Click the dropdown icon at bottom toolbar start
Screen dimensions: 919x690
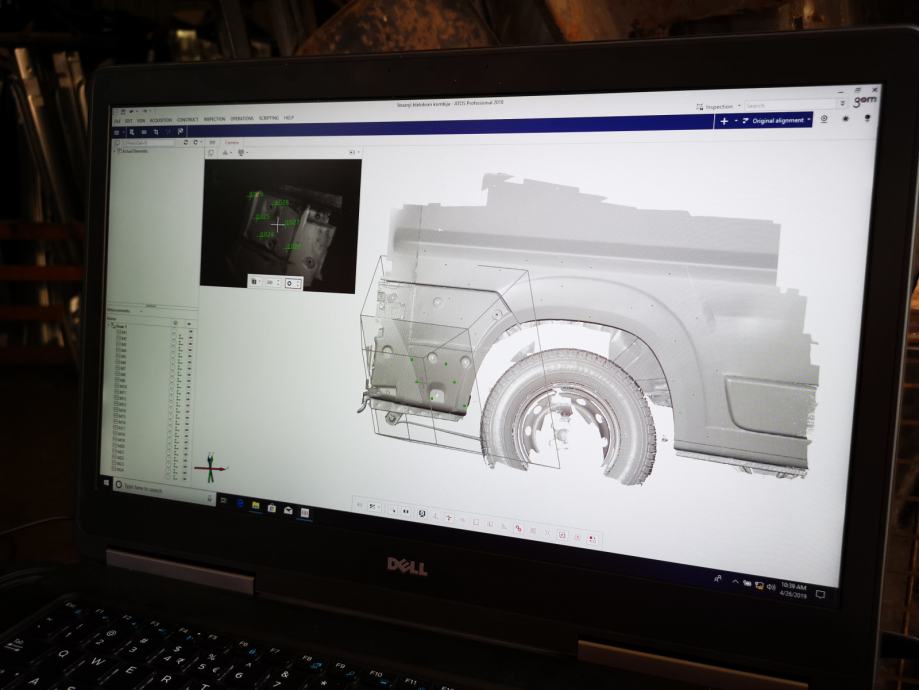374,507
